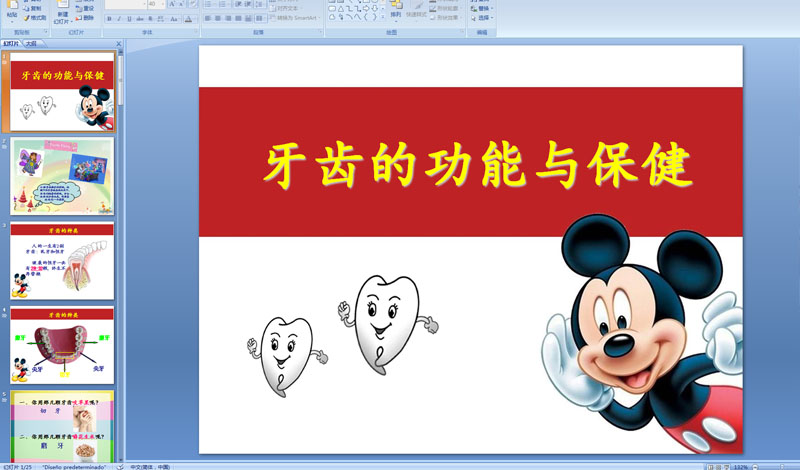Viewport: 800px width, 470px height.
Task: Switch to the Outline (大纲) tab
Action: [x=31, y=44]
